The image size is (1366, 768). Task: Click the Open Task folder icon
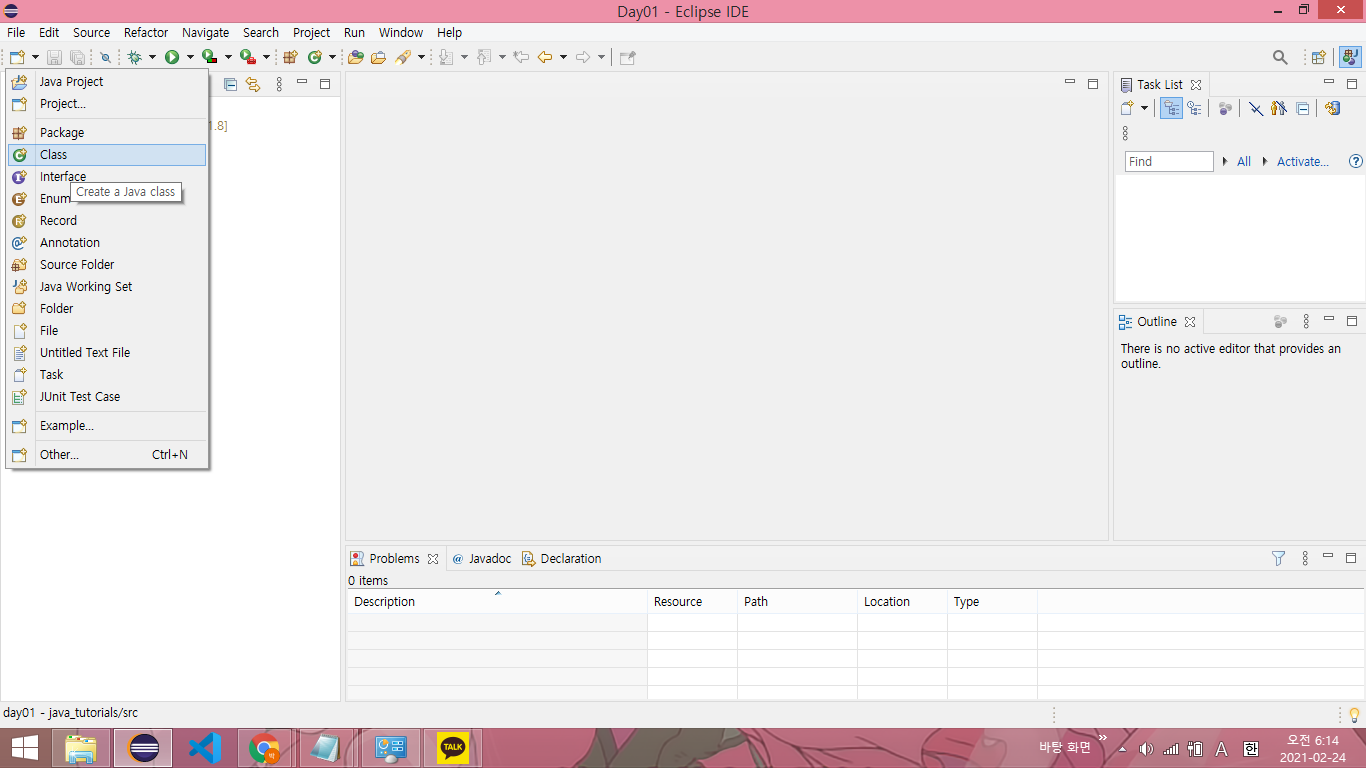pyautogui.click(x=378, y=57)
